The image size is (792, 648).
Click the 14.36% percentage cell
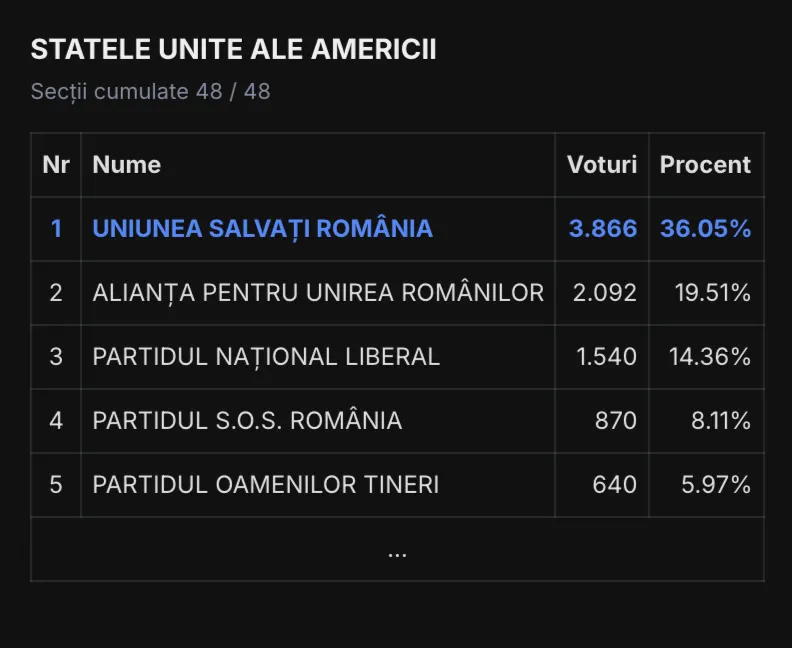pos(710,357)
